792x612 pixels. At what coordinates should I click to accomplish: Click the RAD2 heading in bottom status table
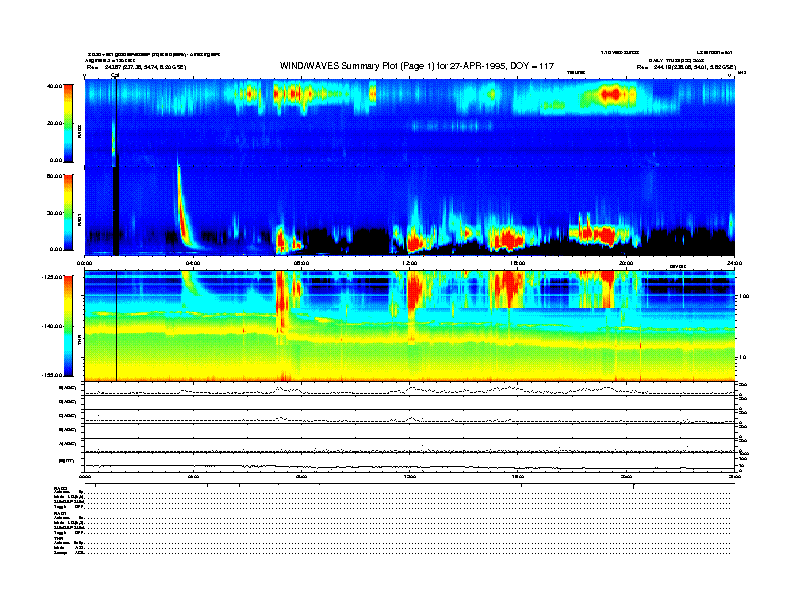tap(60, 488)
